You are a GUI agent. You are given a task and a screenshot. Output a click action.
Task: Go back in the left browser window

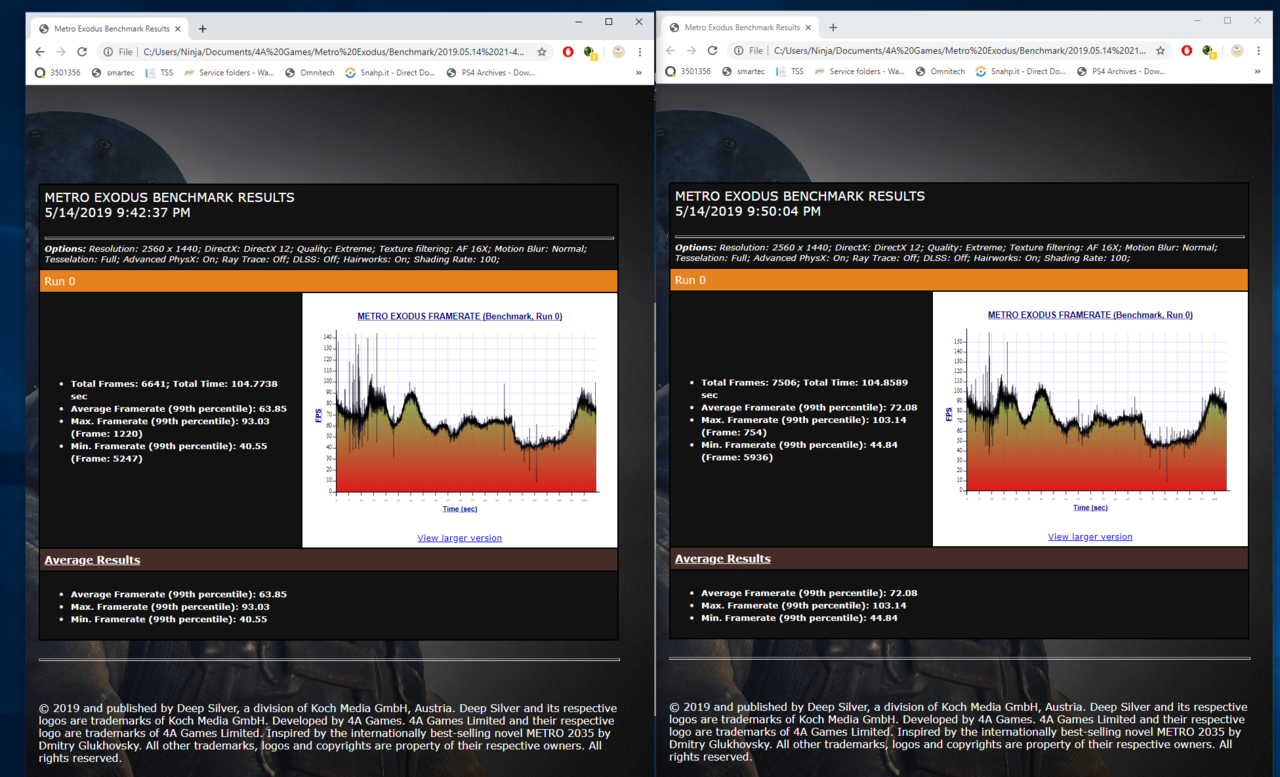[x=40, y=52]
